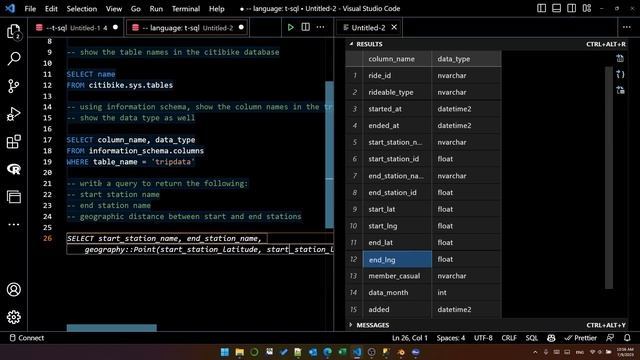Show hidden system tray icons chevron

535,352
